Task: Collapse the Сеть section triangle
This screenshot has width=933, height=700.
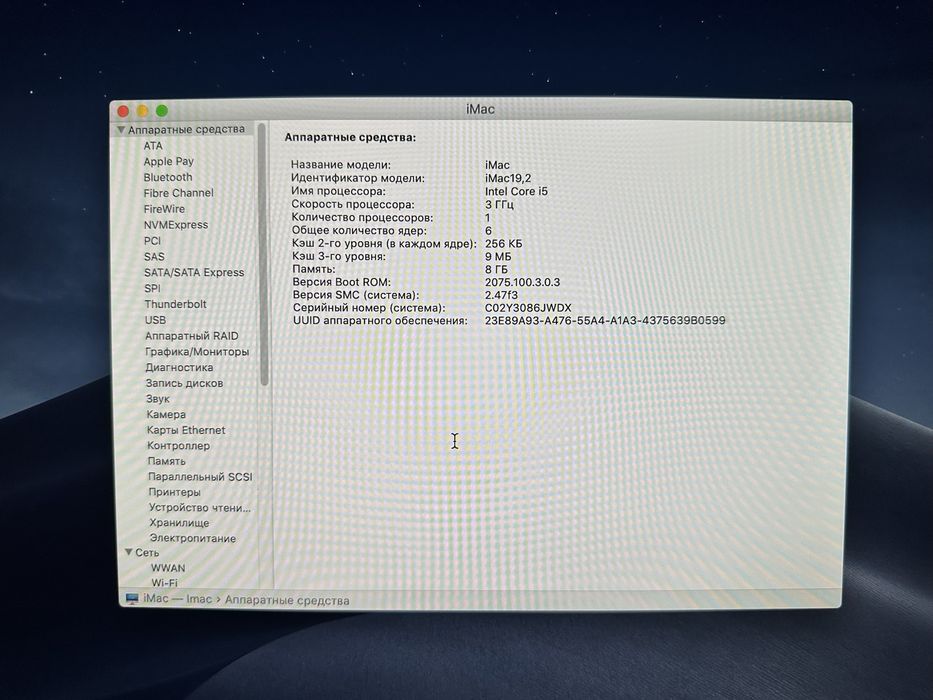Action: pyautogui.click(x=129, y=552)
